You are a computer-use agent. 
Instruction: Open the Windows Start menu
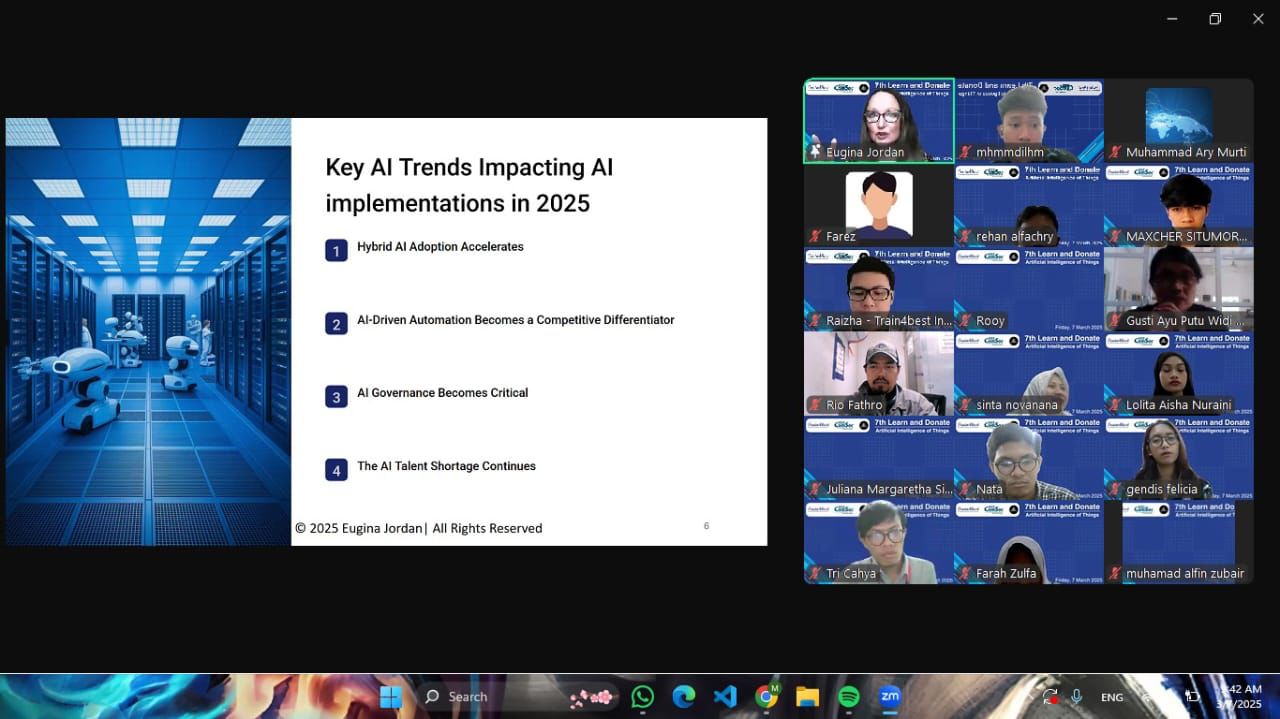pyautogui.click(x=391, y=697)
